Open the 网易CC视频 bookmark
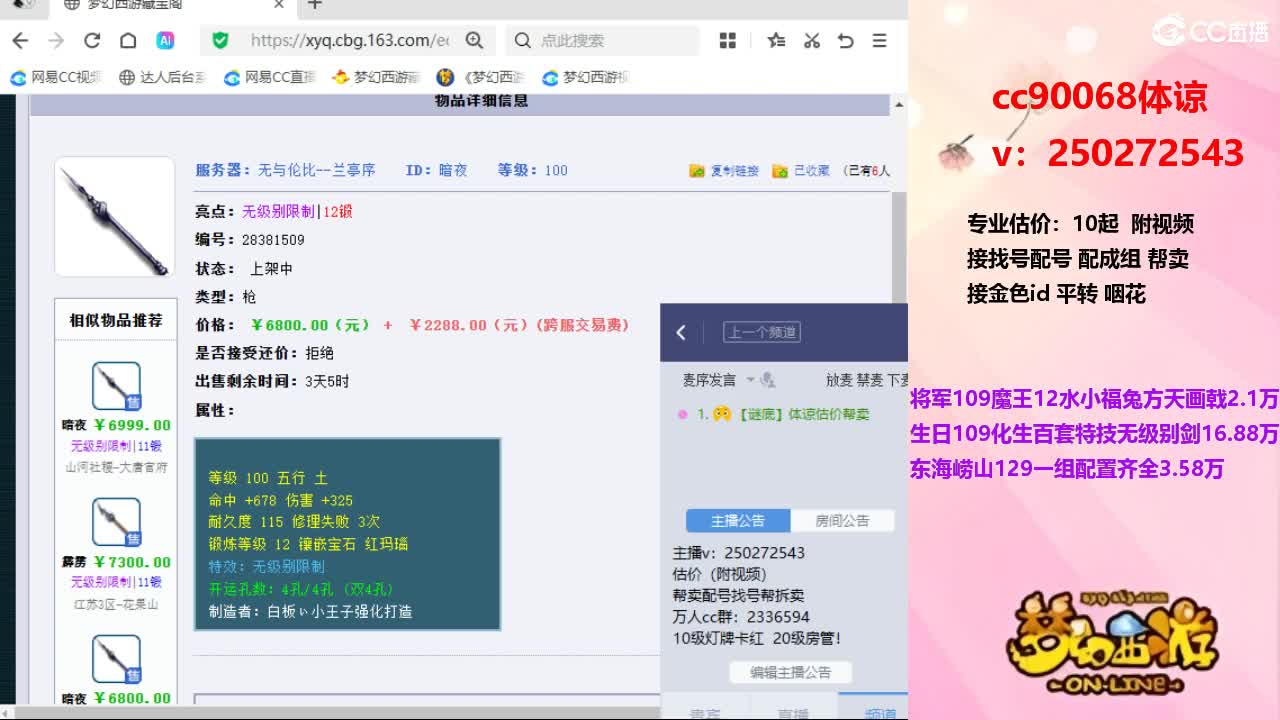Screen dimensions: 1280x720 58,77
